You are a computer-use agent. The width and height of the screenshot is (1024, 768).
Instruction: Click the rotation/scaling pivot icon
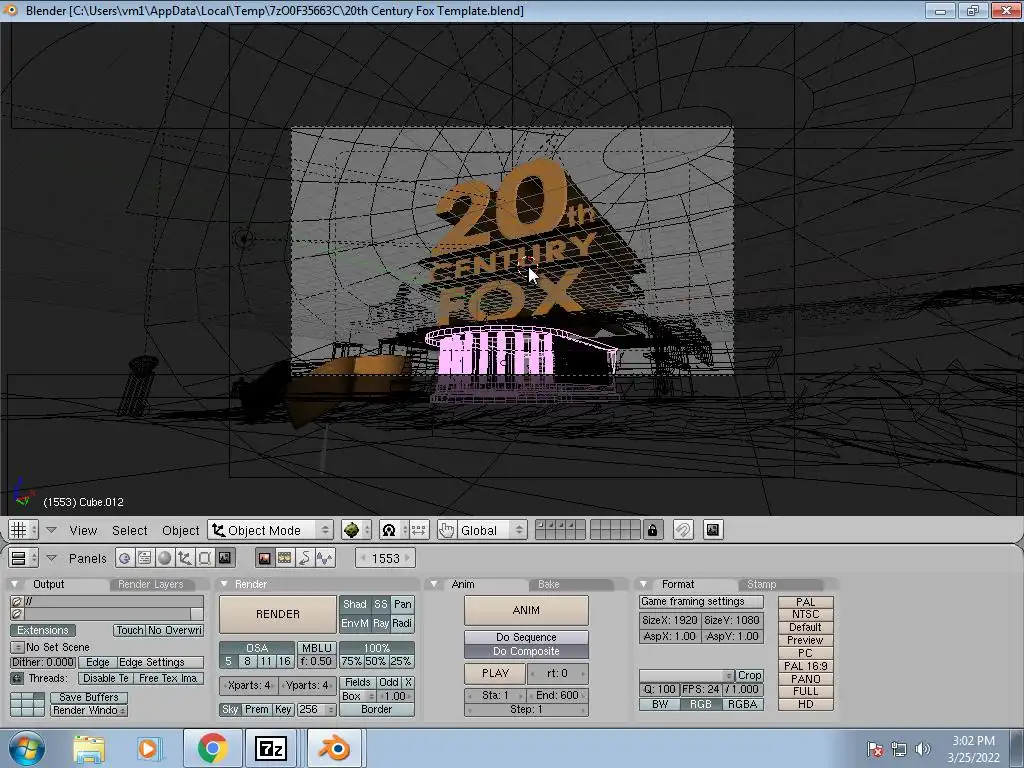click(x=394, y=530)
